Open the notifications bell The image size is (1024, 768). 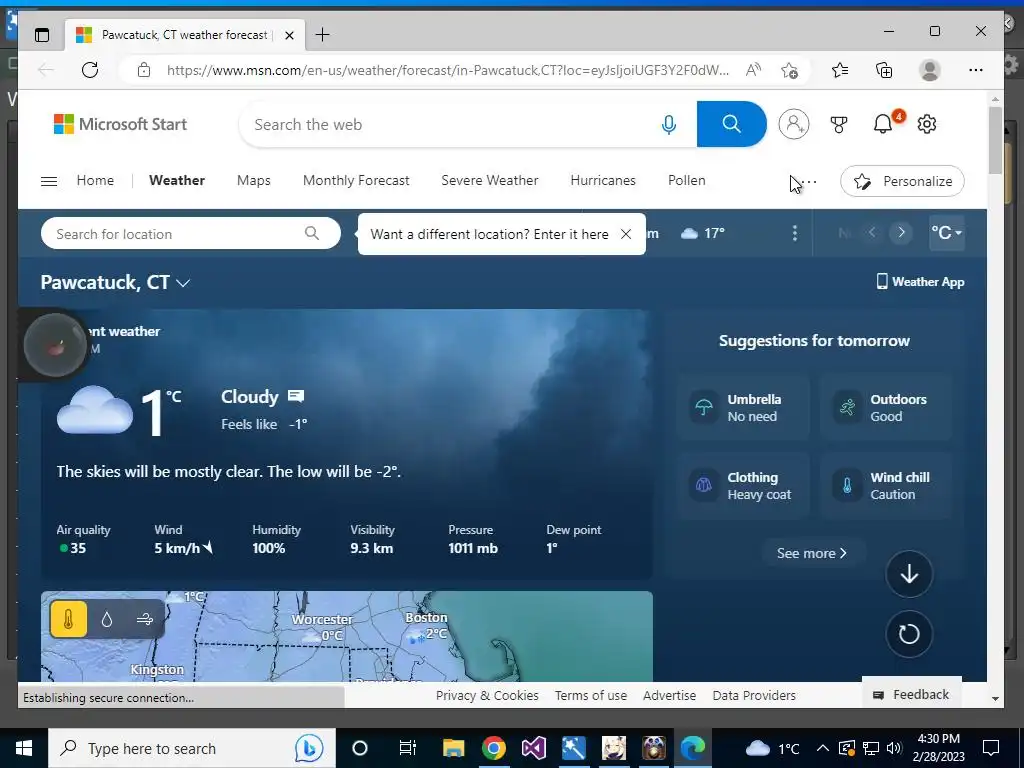(883, 123)
